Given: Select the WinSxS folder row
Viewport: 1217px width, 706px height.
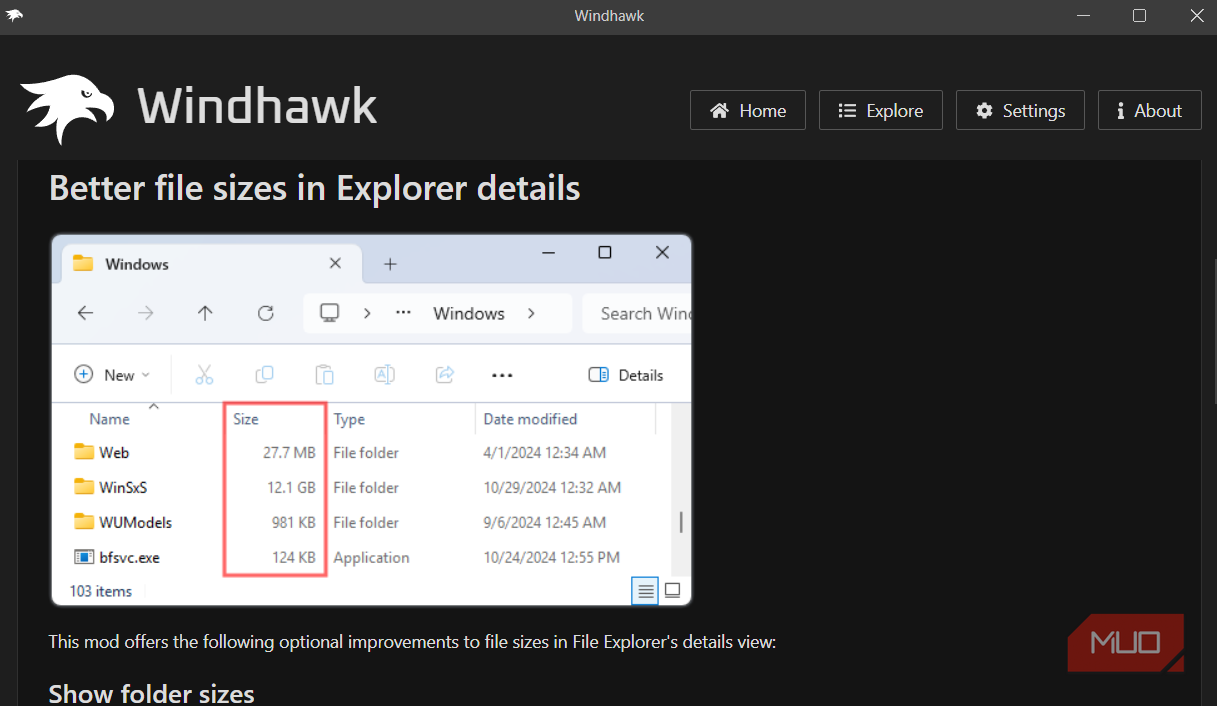Looking at the screenshot, I should 360,487.
